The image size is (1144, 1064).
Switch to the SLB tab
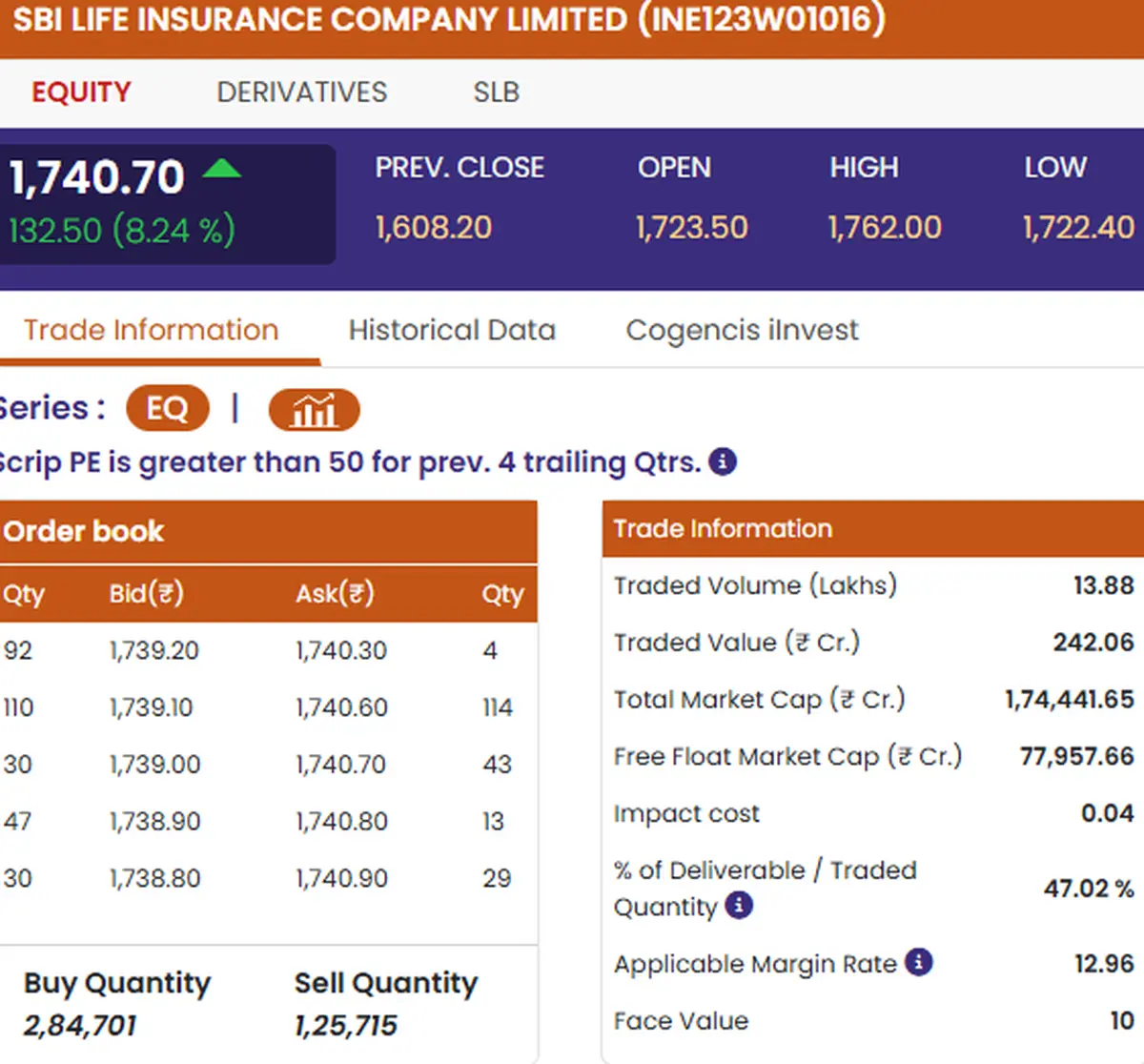pos(497,92)
